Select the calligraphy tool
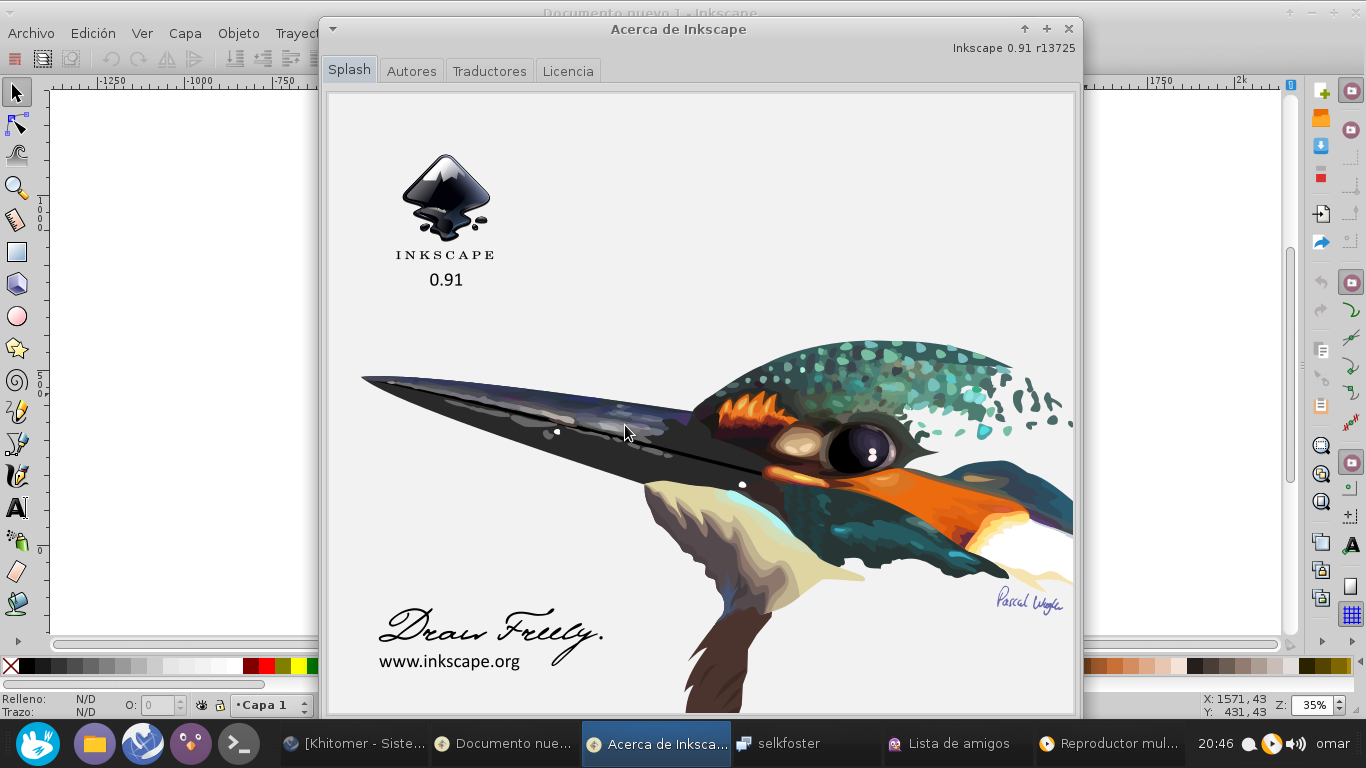1366x768 pixels. click(x=16, y=476)
